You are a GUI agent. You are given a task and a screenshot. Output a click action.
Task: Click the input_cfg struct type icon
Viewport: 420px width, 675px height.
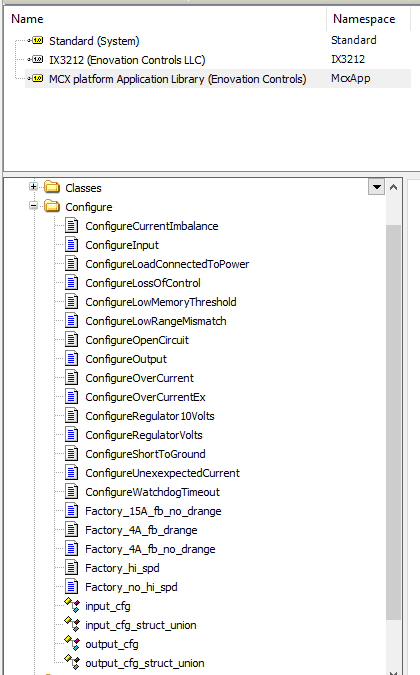pyautogui.click(x=72, y=605)
